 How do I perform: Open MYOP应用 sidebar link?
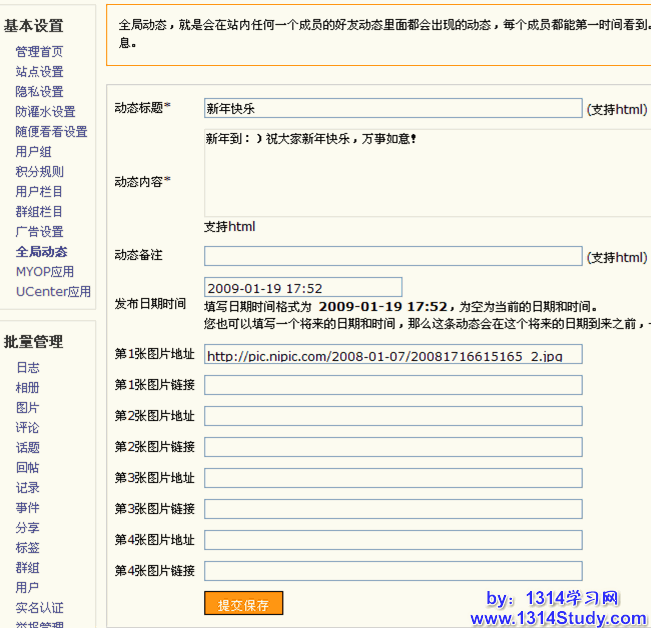(x=44, y=272)
